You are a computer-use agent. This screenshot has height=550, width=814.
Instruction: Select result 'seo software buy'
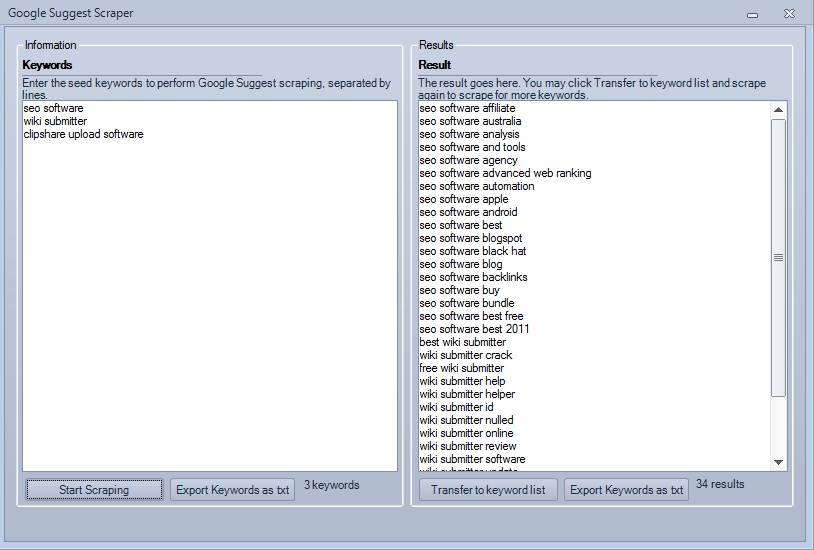(459, 290)
